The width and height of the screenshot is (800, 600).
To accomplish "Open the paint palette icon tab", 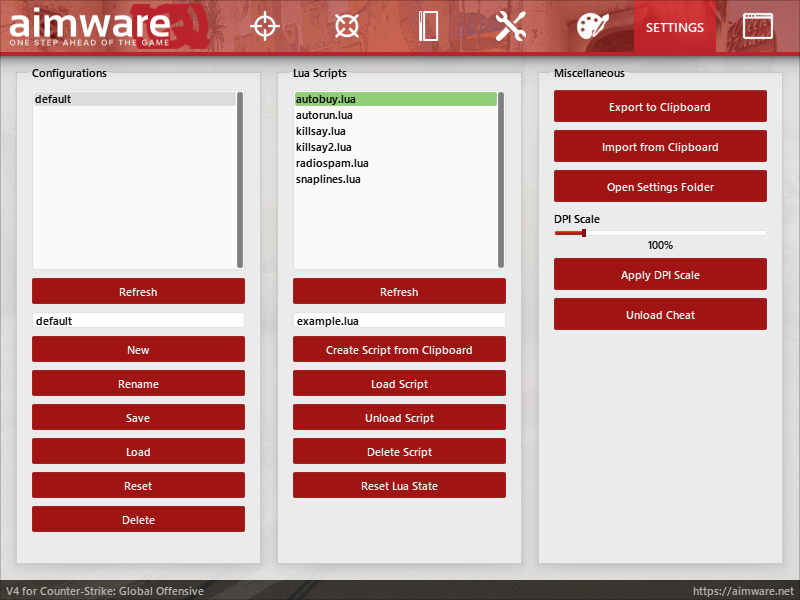I will coord(593,27).
